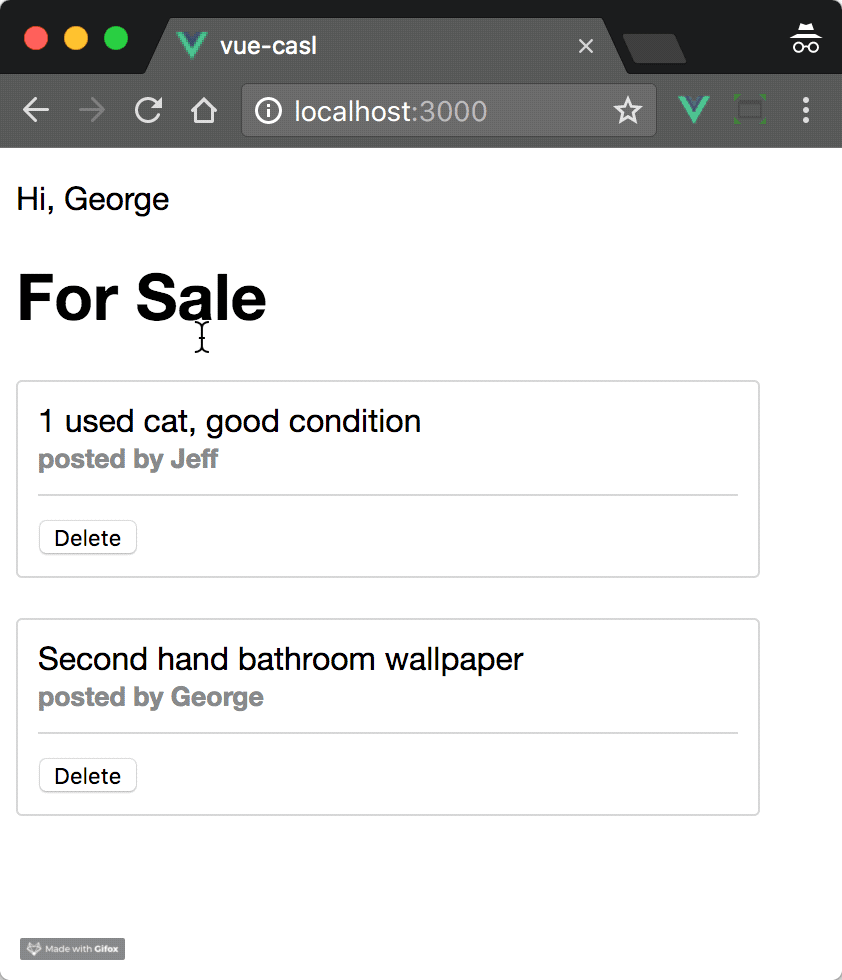Open site information icon beside localhost
The height and width of the screenshot is (980, 842).
tap(268, 110)
